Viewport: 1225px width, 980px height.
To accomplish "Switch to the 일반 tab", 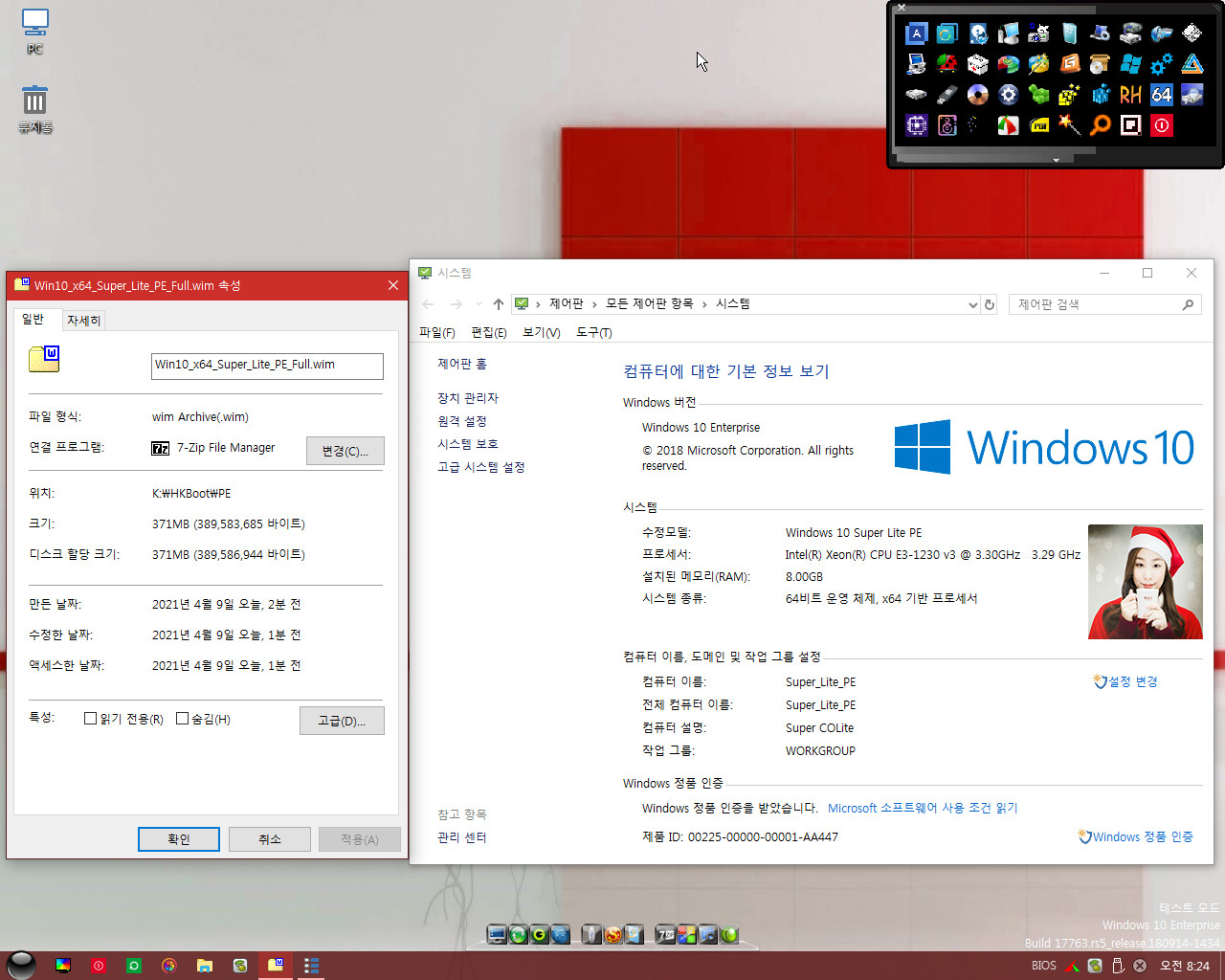I will pyautogui.click(x=33, y=319).
